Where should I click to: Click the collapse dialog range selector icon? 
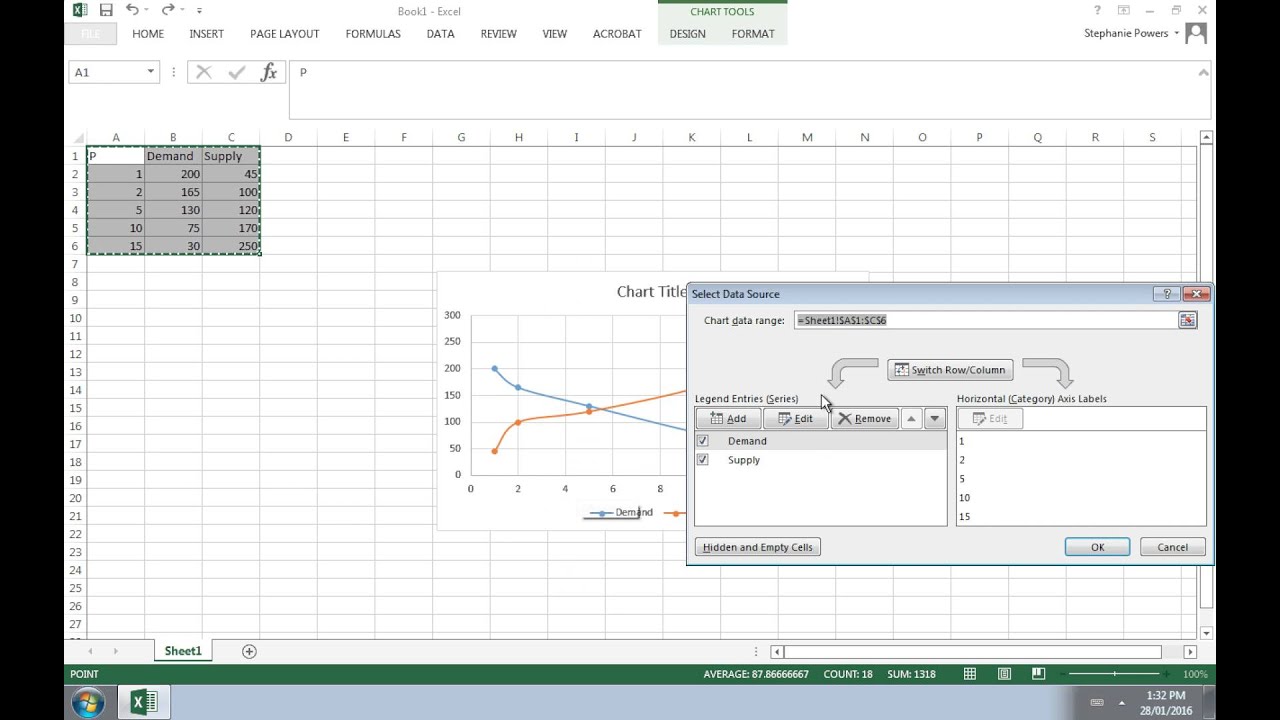(x=1187, y=320)
